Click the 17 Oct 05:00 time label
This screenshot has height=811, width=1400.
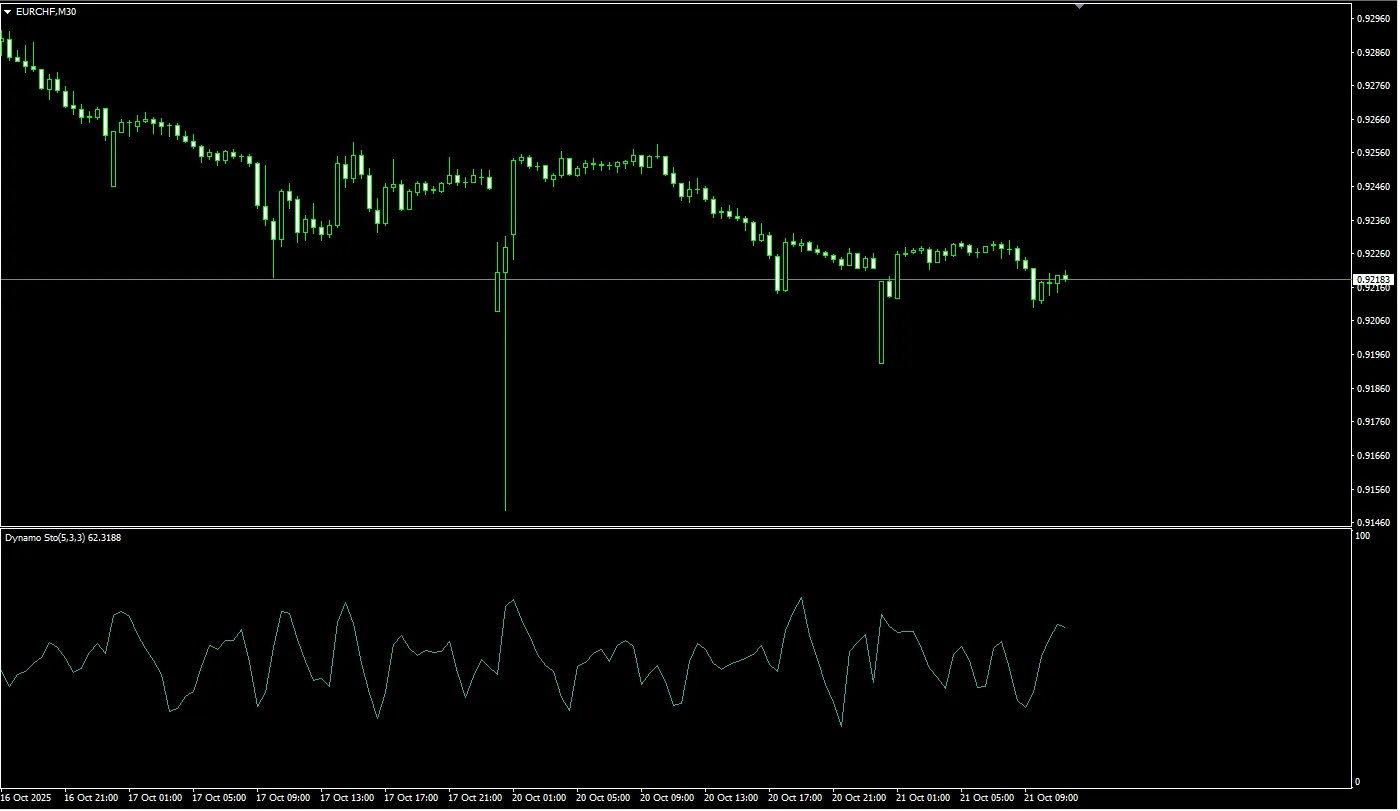218,798
